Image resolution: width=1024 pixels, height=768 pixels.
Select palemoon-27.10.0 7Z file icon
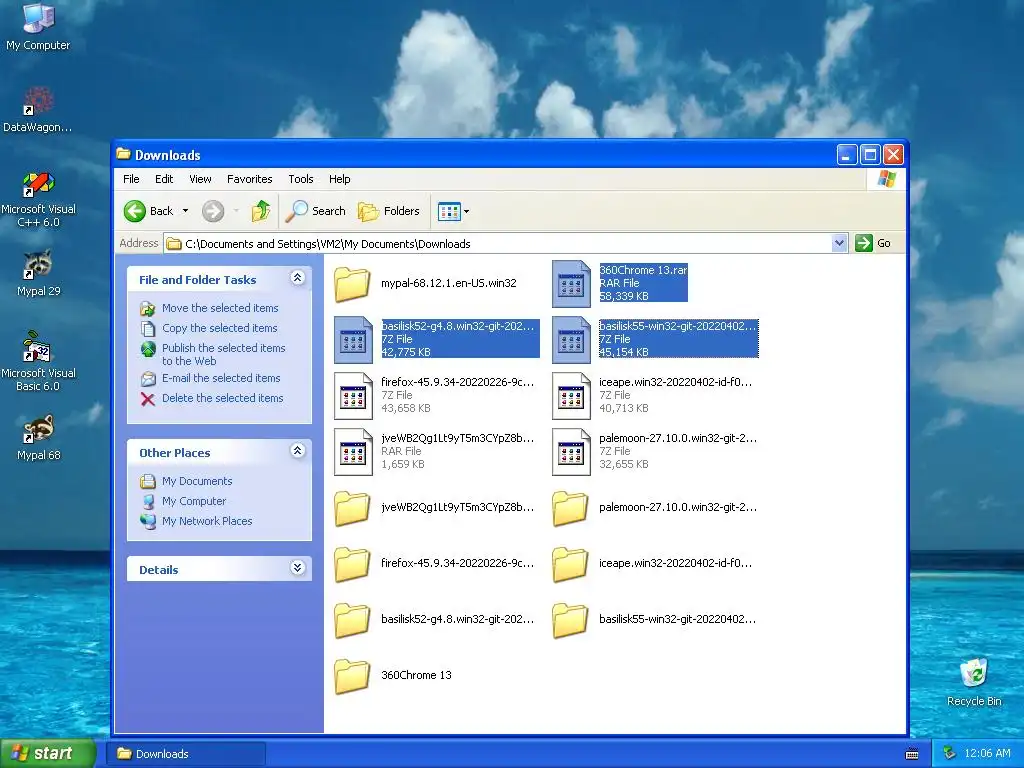pos(571,452)
